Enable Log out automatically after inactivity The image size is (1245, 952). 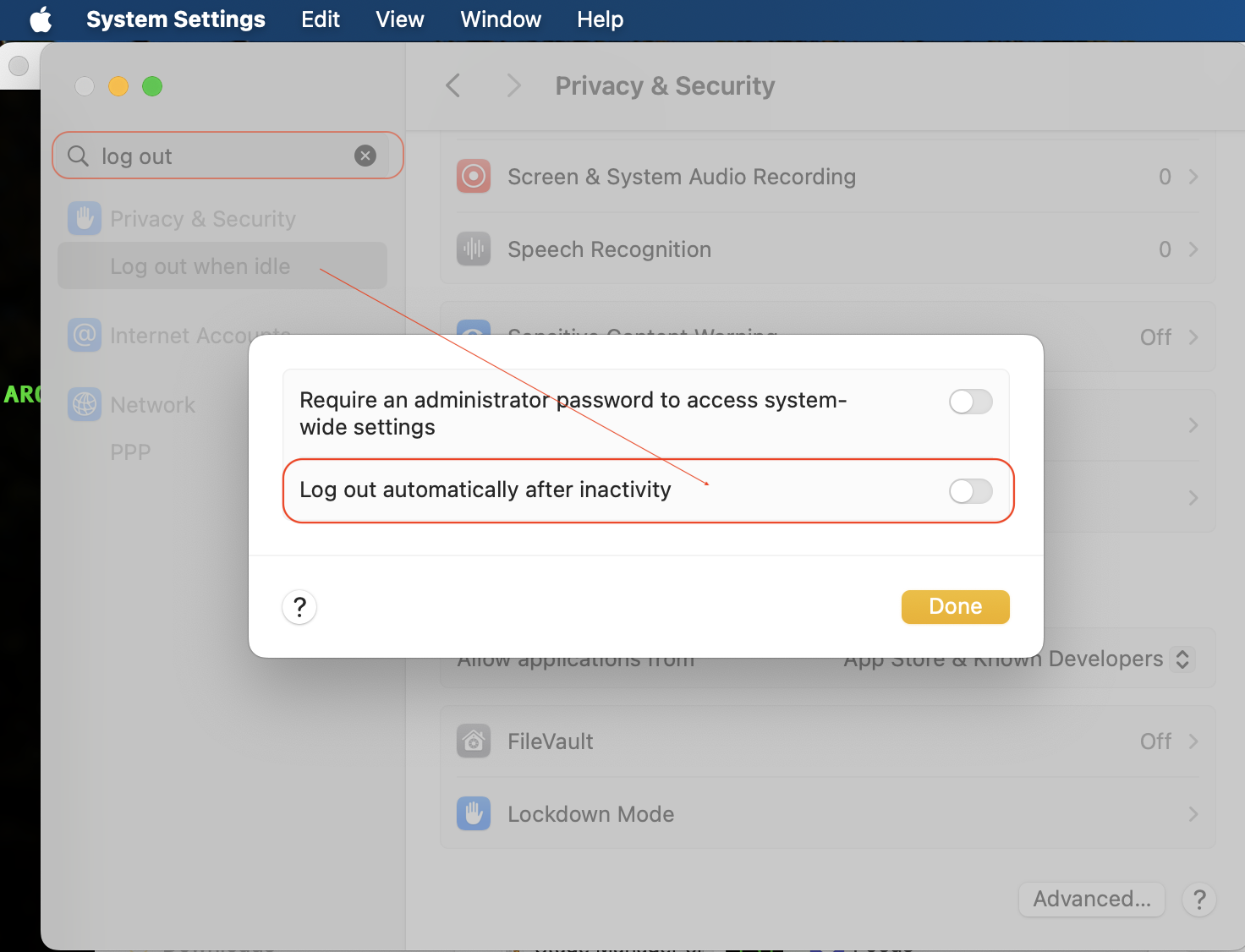pyautogui.click(x=970, y=491)
